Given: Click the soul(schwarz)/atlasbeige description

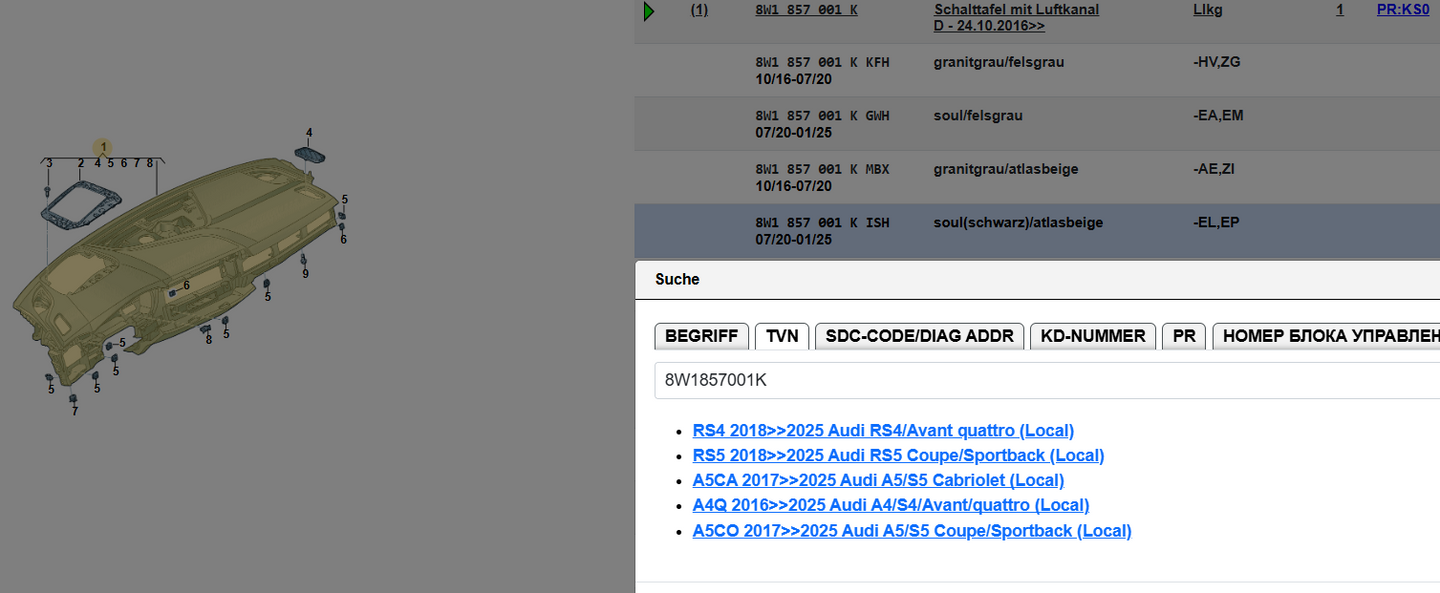Looking at the screenshot, I should pos(1018,222).
